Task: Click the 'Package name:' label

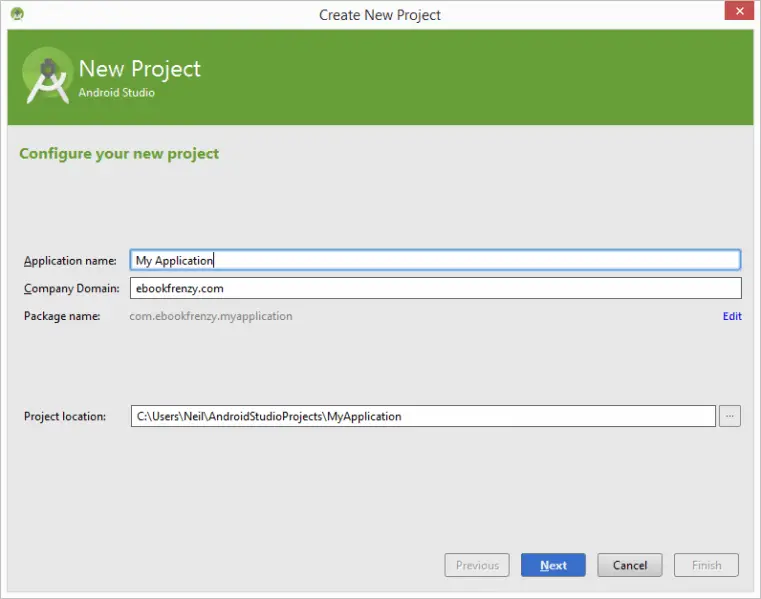Action: click(x=62, y=316)
